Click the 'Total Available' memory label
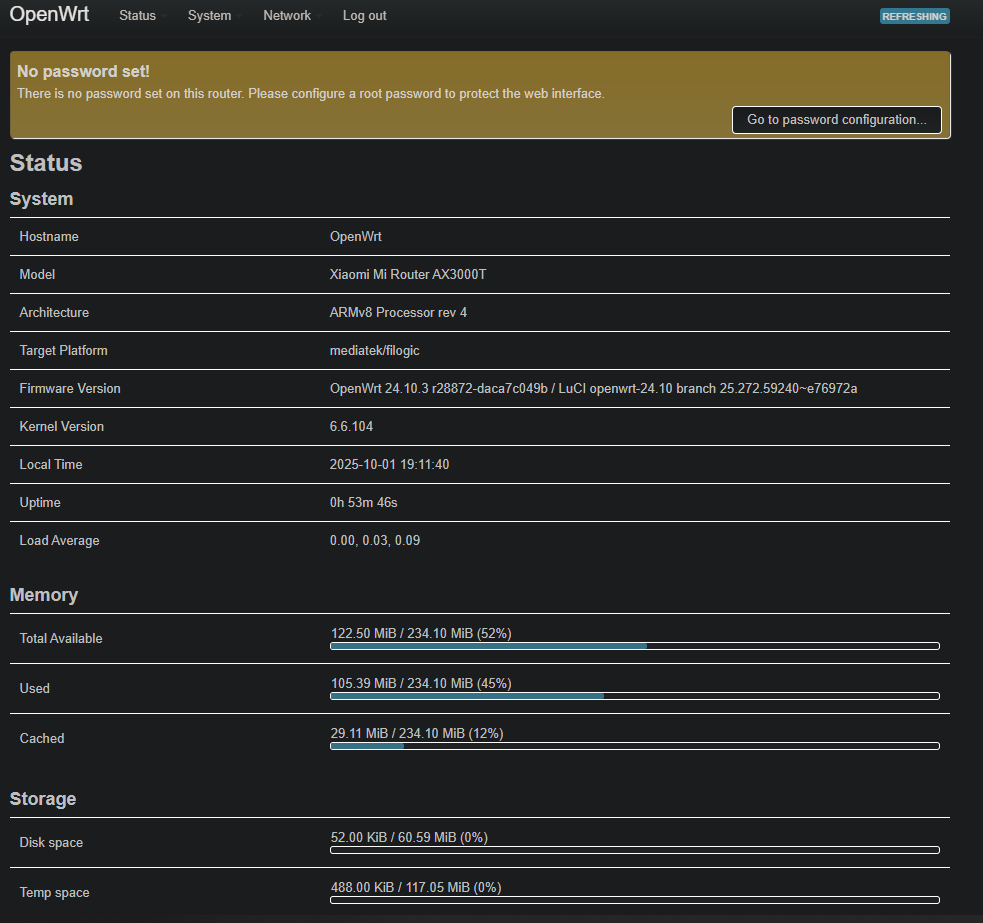The height and width of the screenshot is (923, 983). [61, 638]
